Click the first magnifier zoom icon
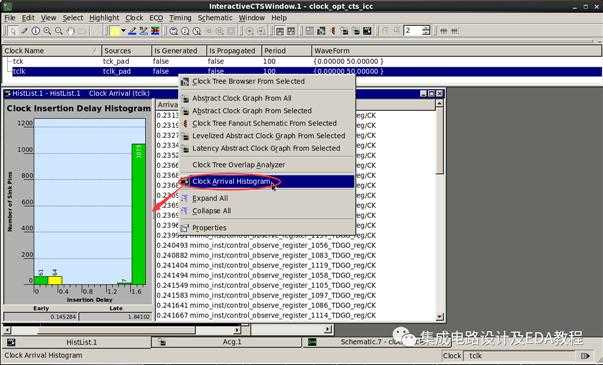603x365 pixels. click(x=47, y=31)
